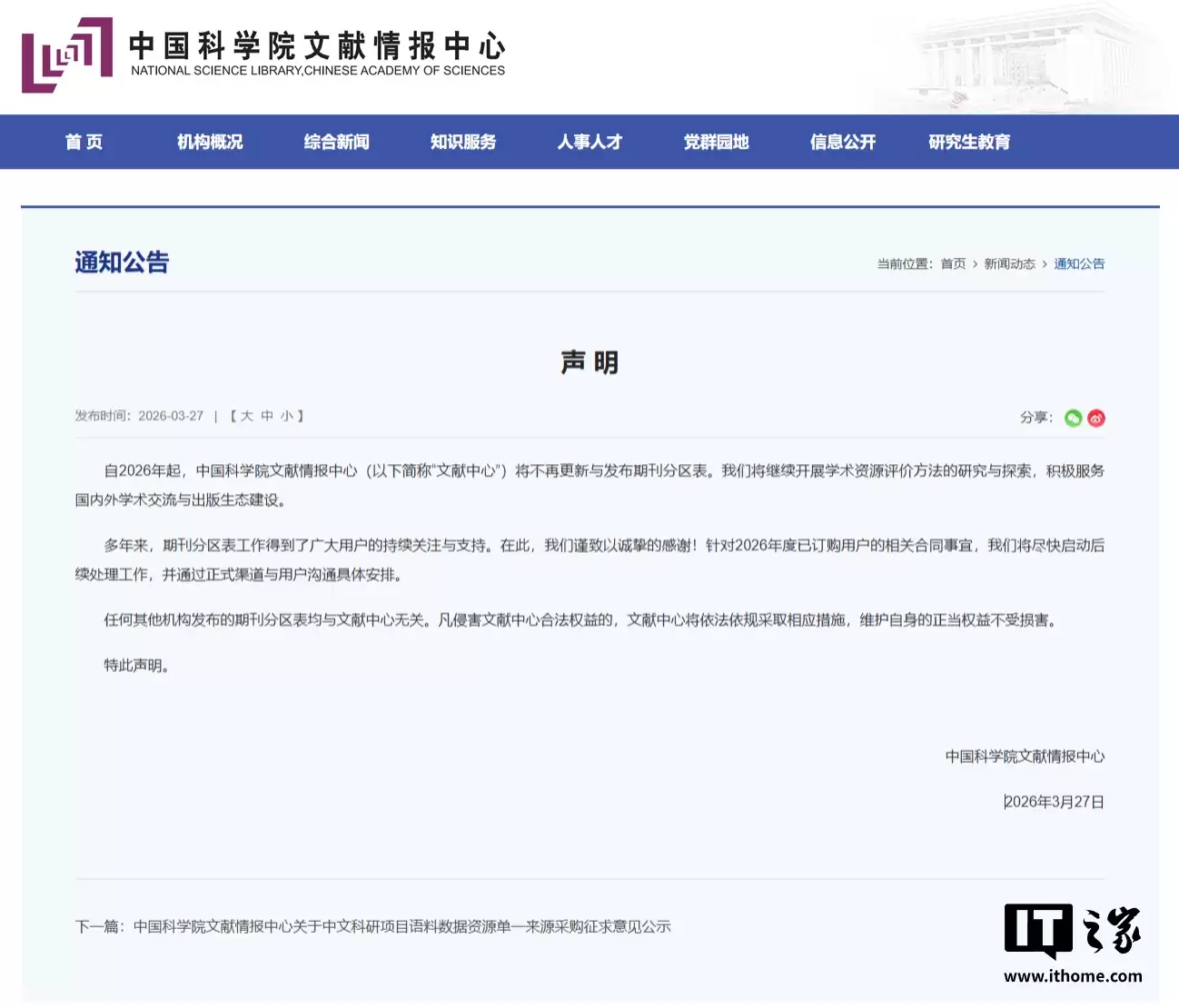The height and width of the screenshot is (1008, 1179).
Task: Open the 信息公开 navigation menu item
Action: [x=841, y=142]
